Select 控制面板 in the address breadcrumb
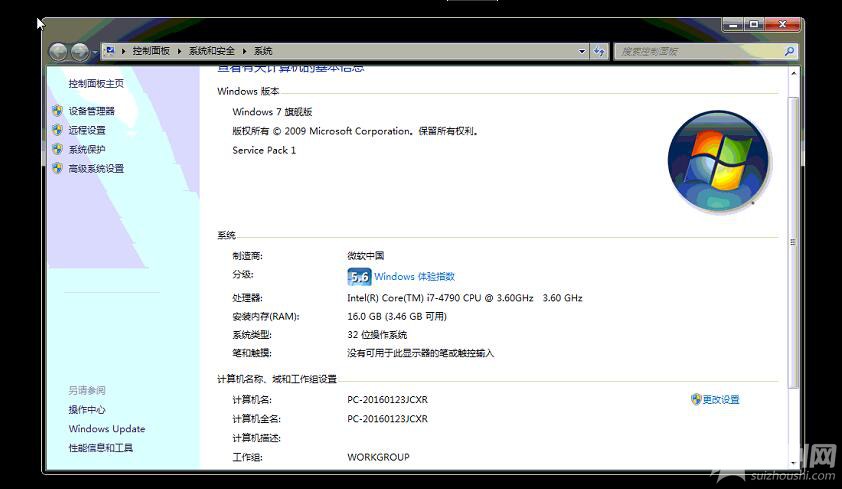This screenshot has width=842, height=489. pyautogui.click(x=151, y=51)
